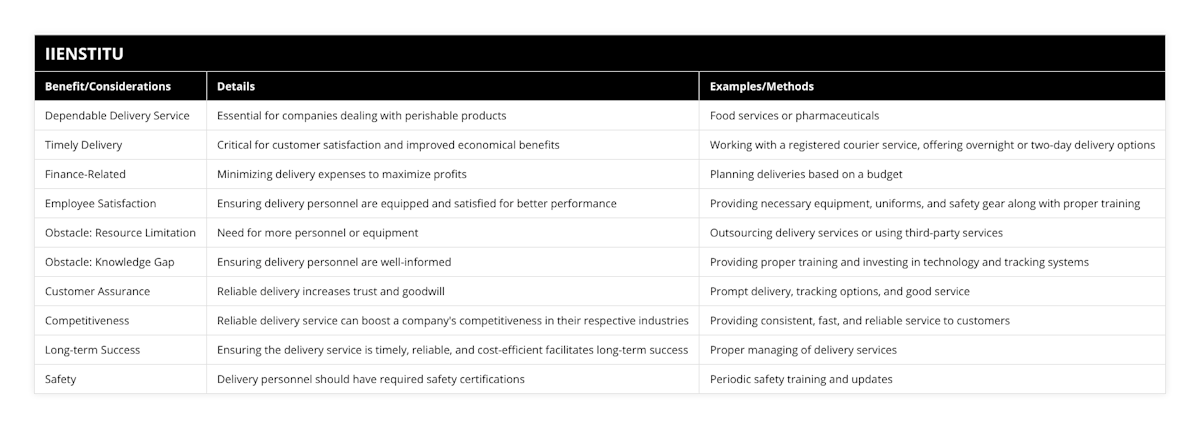
Task: Select Need for more personnel or equipment
Action: tap(317, 233)
